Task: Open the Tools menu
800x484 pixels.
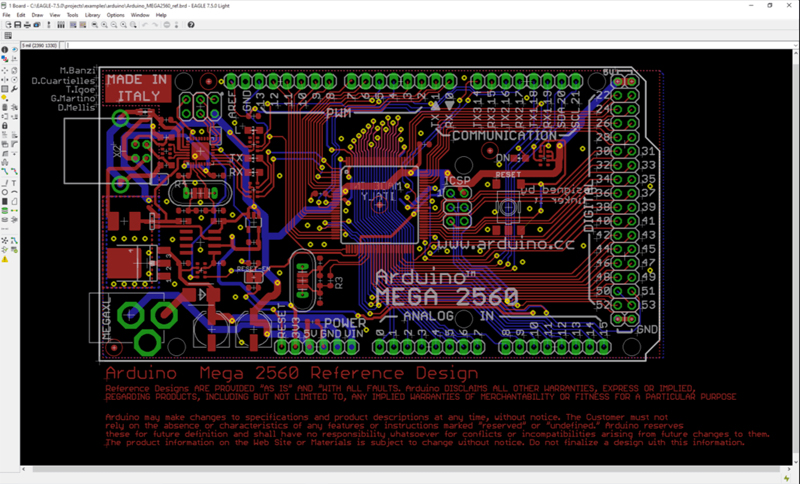Action: click(x=72, y=15)
